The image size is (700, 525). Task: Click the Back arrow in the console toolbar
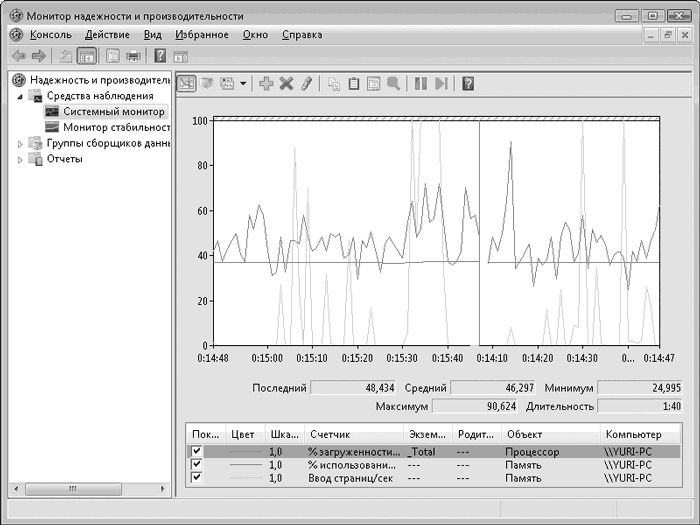point(18,56)
